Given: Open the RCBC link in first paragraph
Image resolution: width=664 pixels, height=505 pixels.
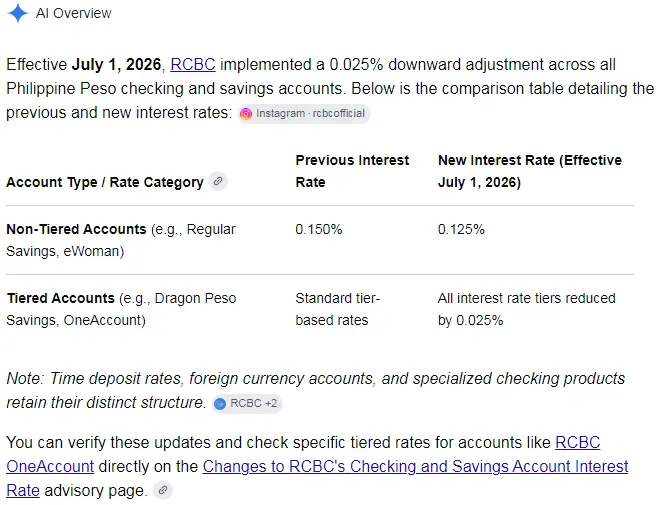Looking at the screenshot, I should click(x=193, y=64).
